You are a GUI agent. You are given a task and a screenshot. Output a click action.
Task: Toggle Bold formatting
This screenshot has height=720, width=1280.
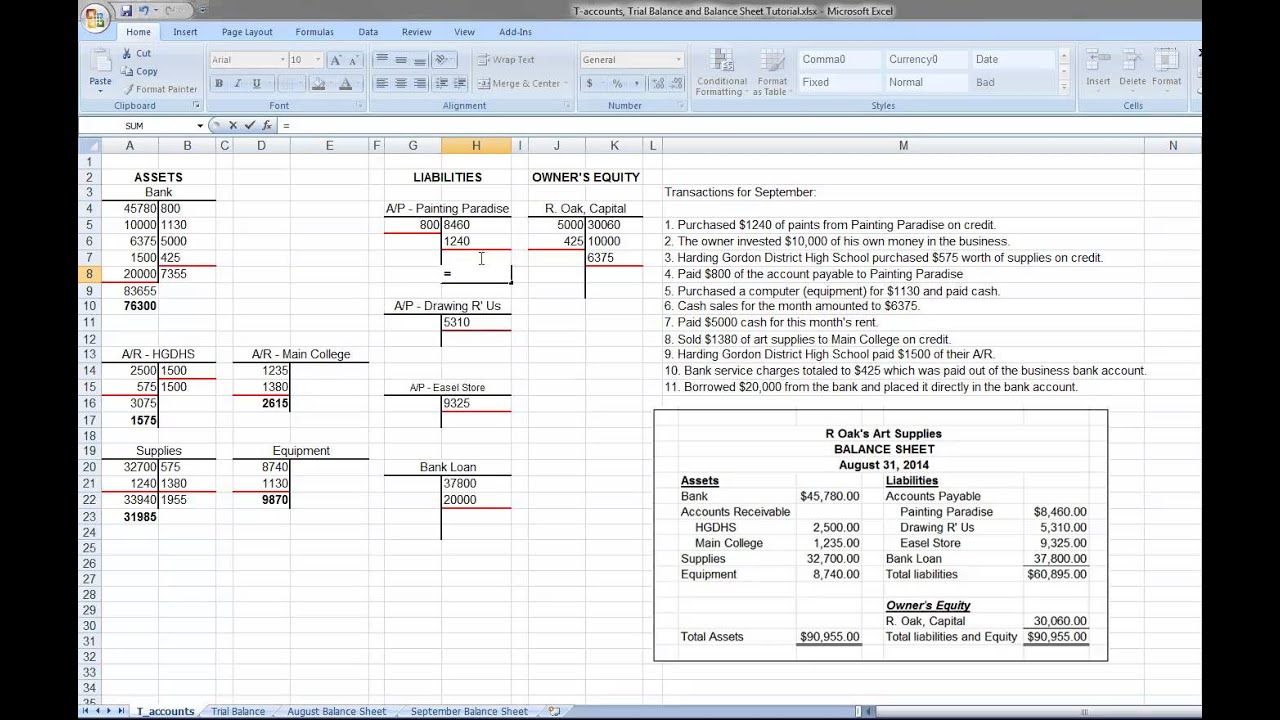[x=219, y=84]
